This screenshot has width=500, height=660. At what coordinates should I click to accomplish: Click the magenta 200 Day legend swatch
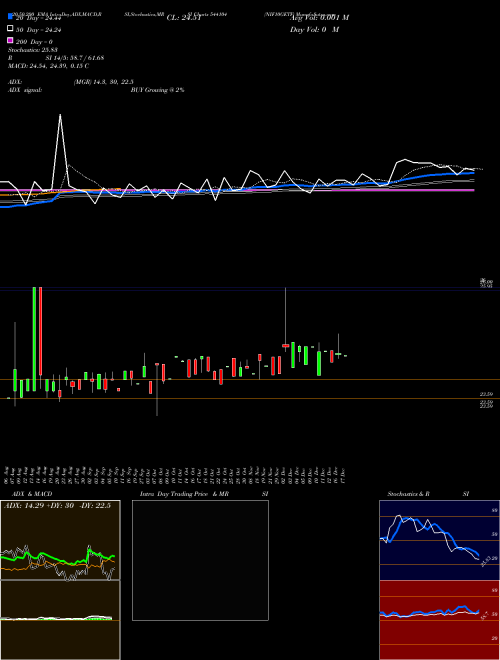11,40
